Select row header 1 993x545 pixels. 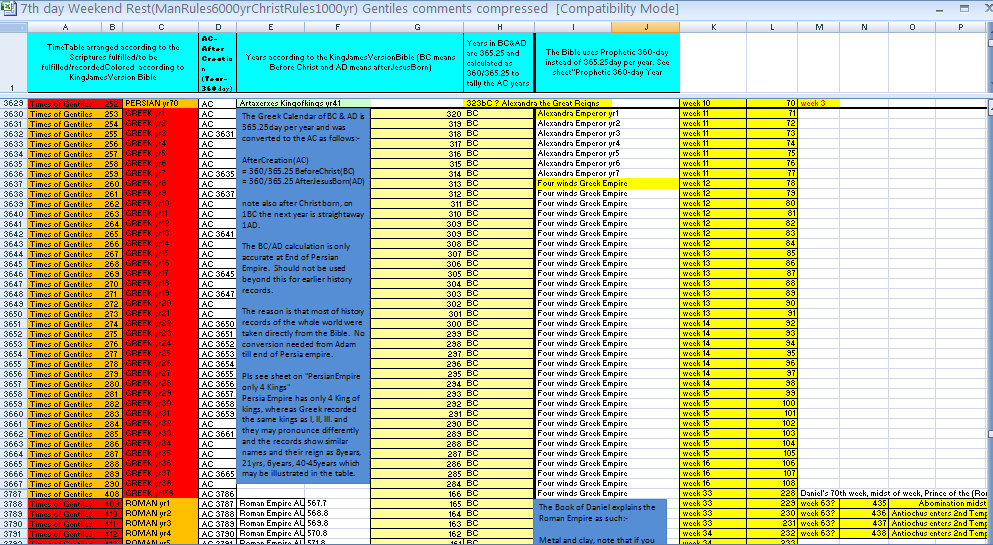click(x=13, y=63)
